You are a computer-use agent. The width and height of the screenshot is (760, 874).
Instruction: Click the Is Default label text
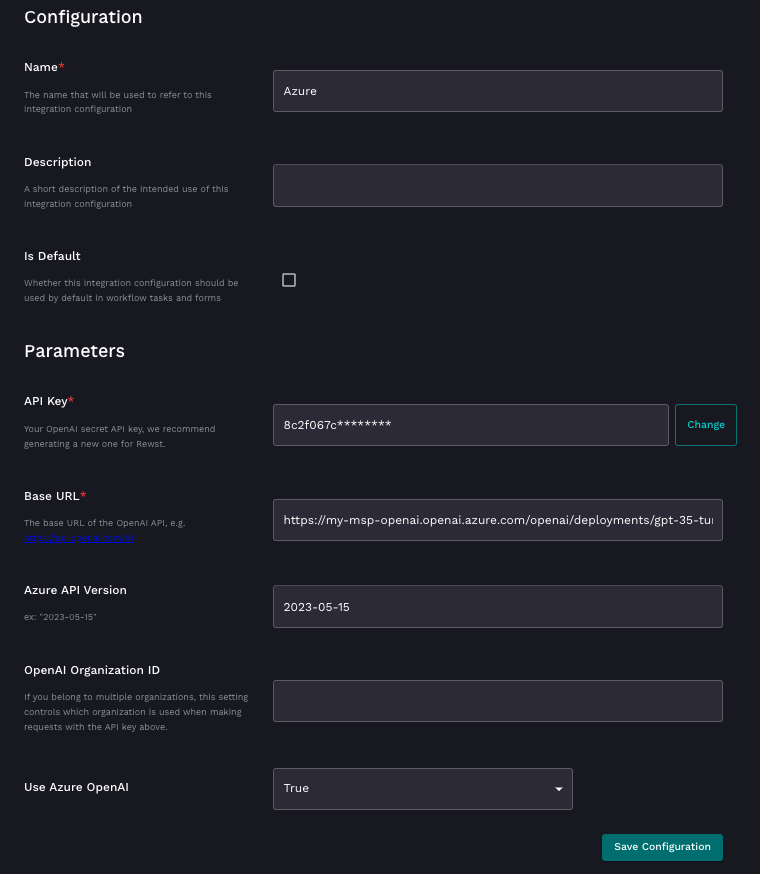click(x=52, y=256)
